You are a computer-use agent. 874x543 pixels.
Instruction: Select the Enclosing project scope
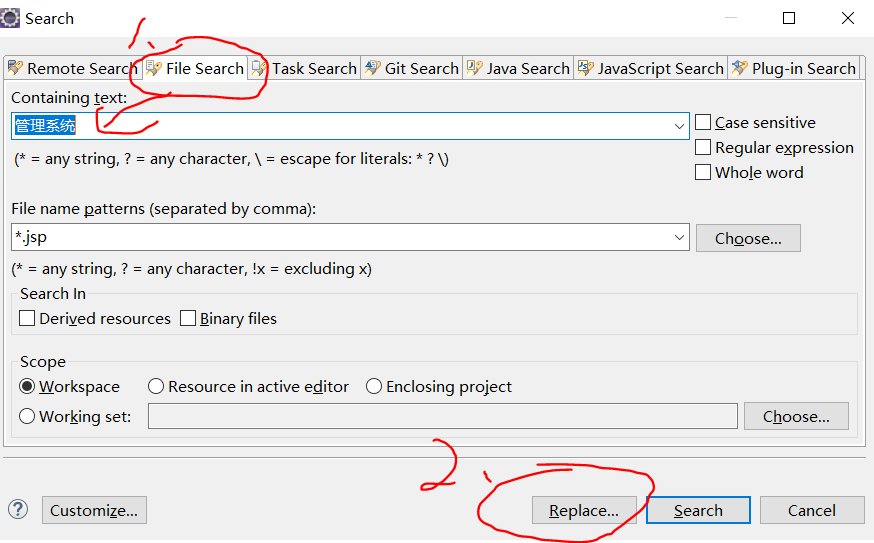tap(374, 386)
